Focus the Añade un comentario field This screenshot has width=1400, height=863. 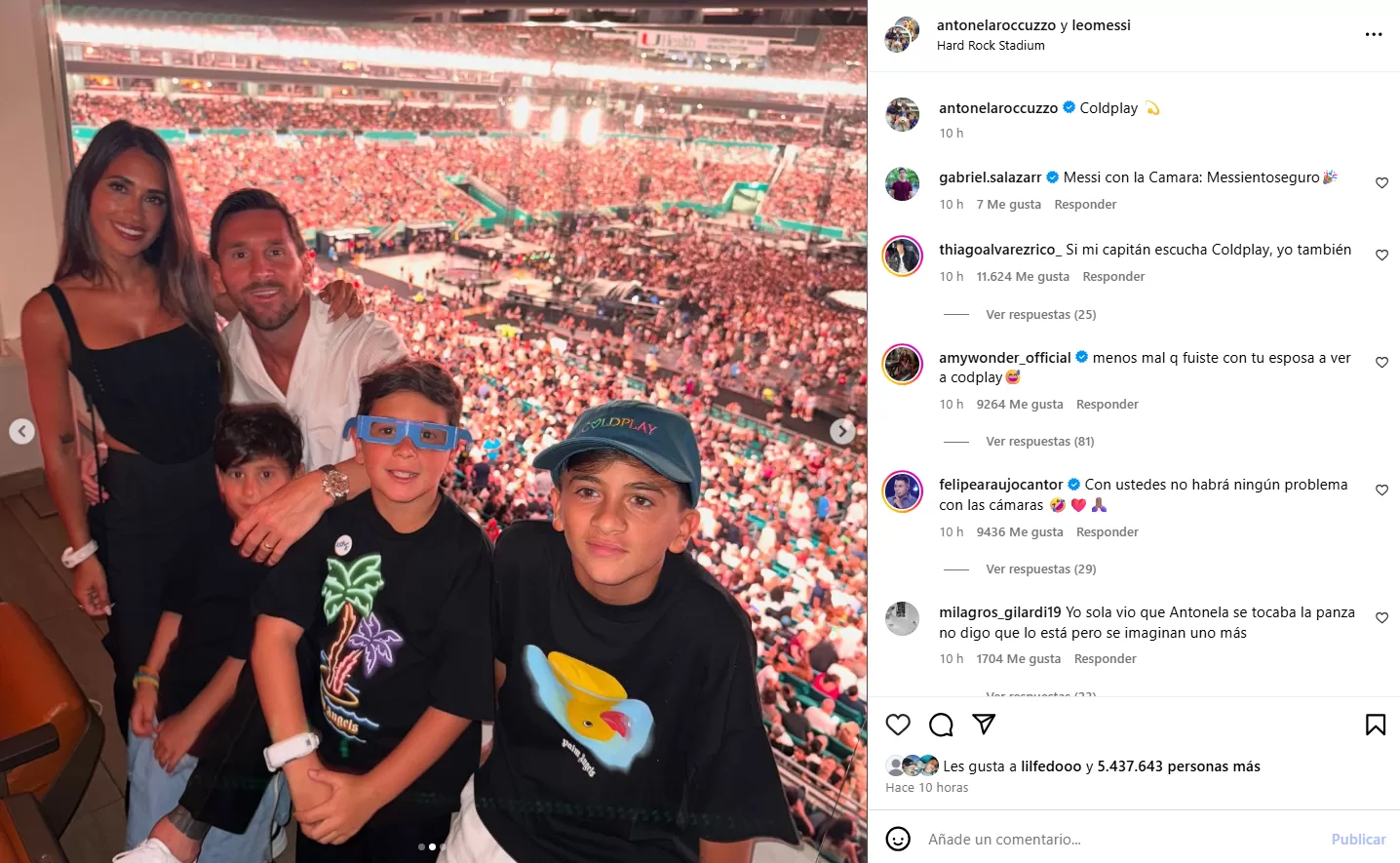(x=1121, y=839)
